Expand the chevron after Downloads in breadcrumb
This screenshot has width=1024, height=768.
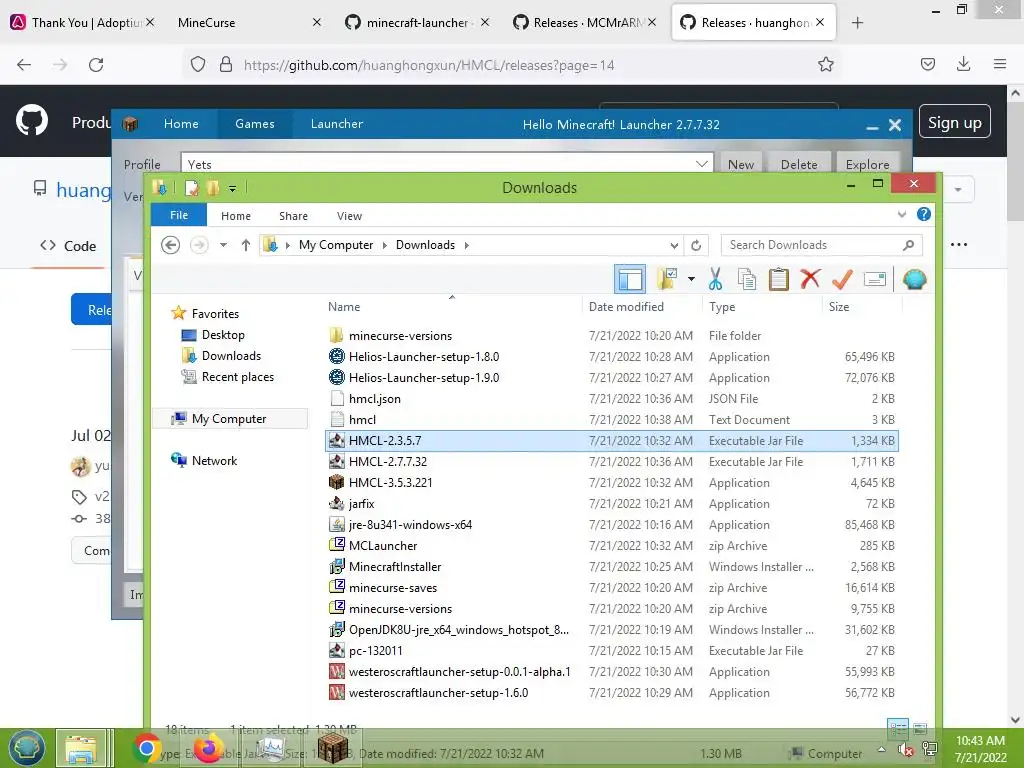pyautogui.click(x=466, y=246)
